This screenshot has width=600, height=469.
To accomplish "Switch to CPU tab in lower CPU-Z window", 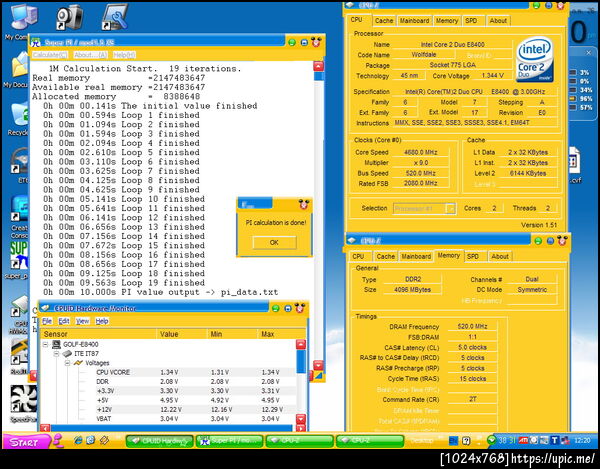I will point(358,256).
